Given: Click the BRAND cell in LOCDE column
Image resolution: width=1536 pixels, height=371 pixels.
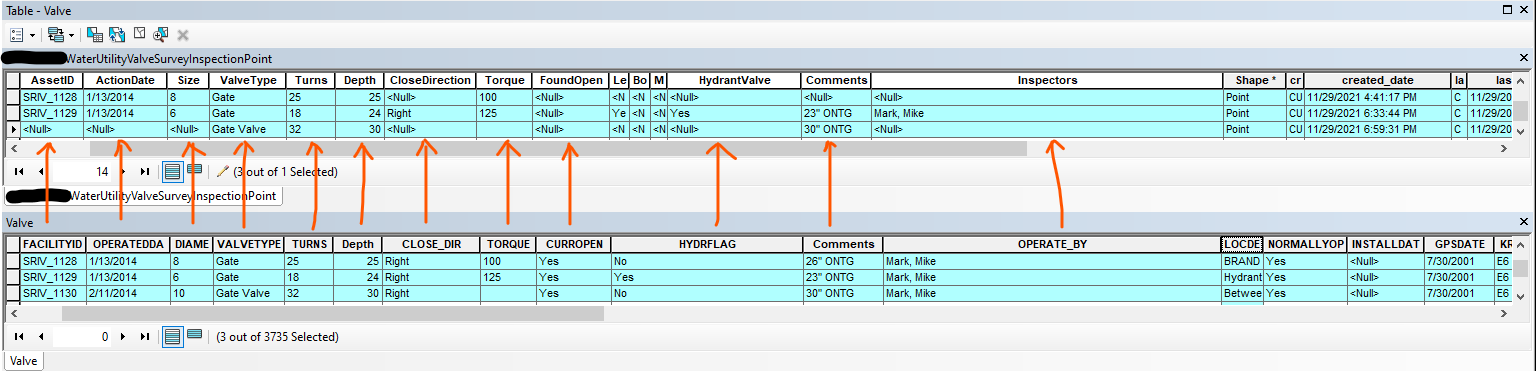Looking at the screenshot, I should [1242, 261].
